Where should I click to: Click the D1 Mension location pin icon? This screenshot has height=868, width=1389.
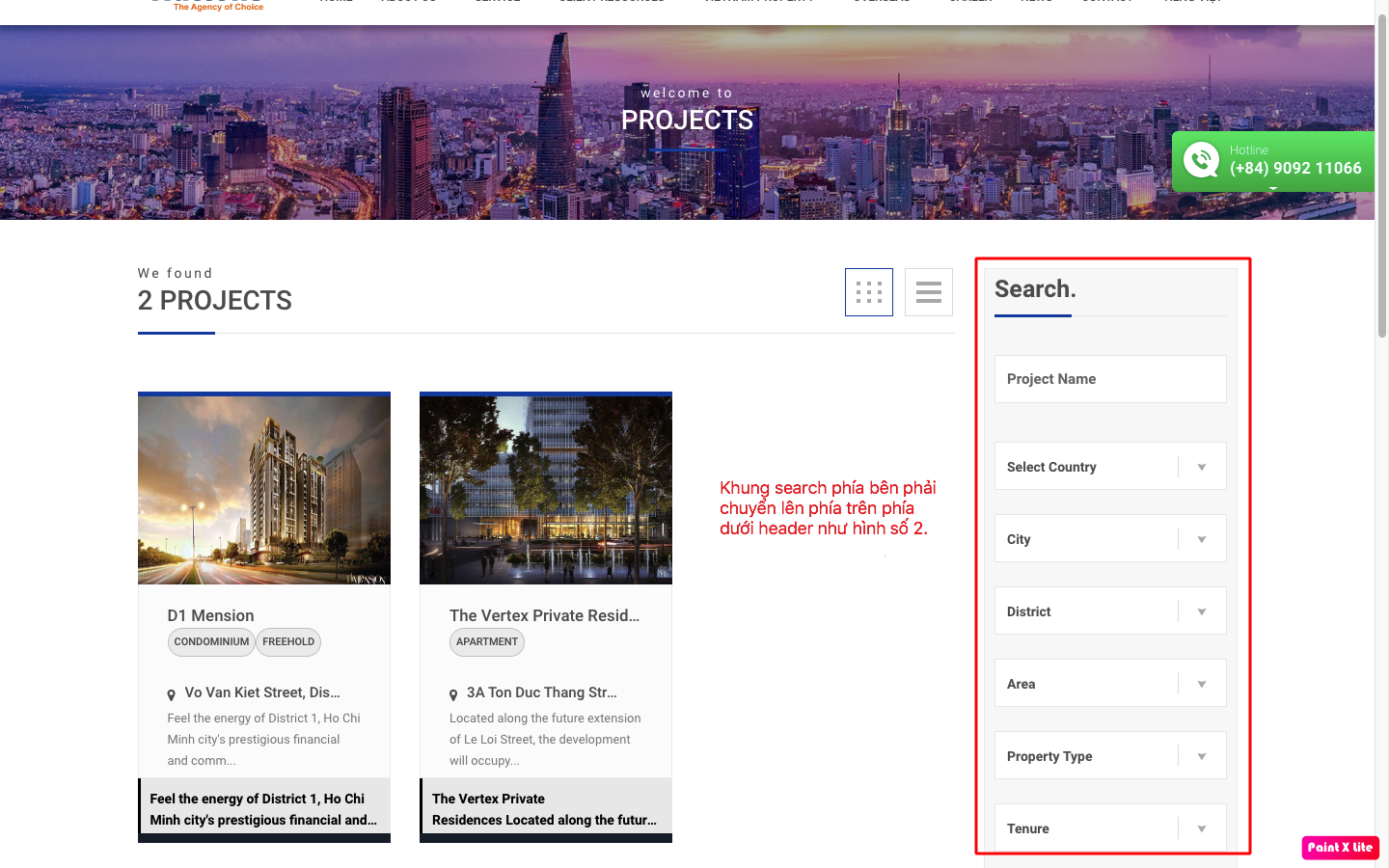click(x=171, y=694)
